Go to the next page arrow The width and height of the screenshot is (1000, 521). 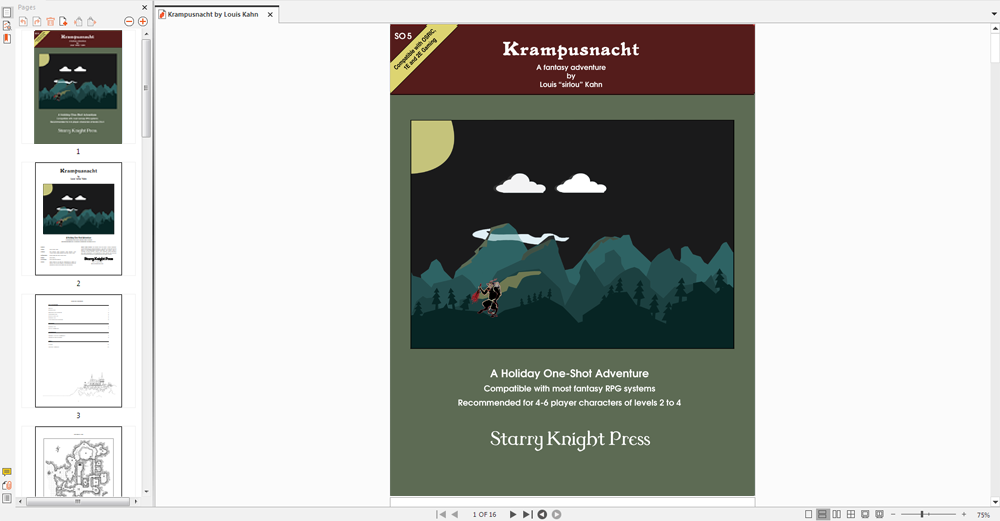(x=513, y=514)
